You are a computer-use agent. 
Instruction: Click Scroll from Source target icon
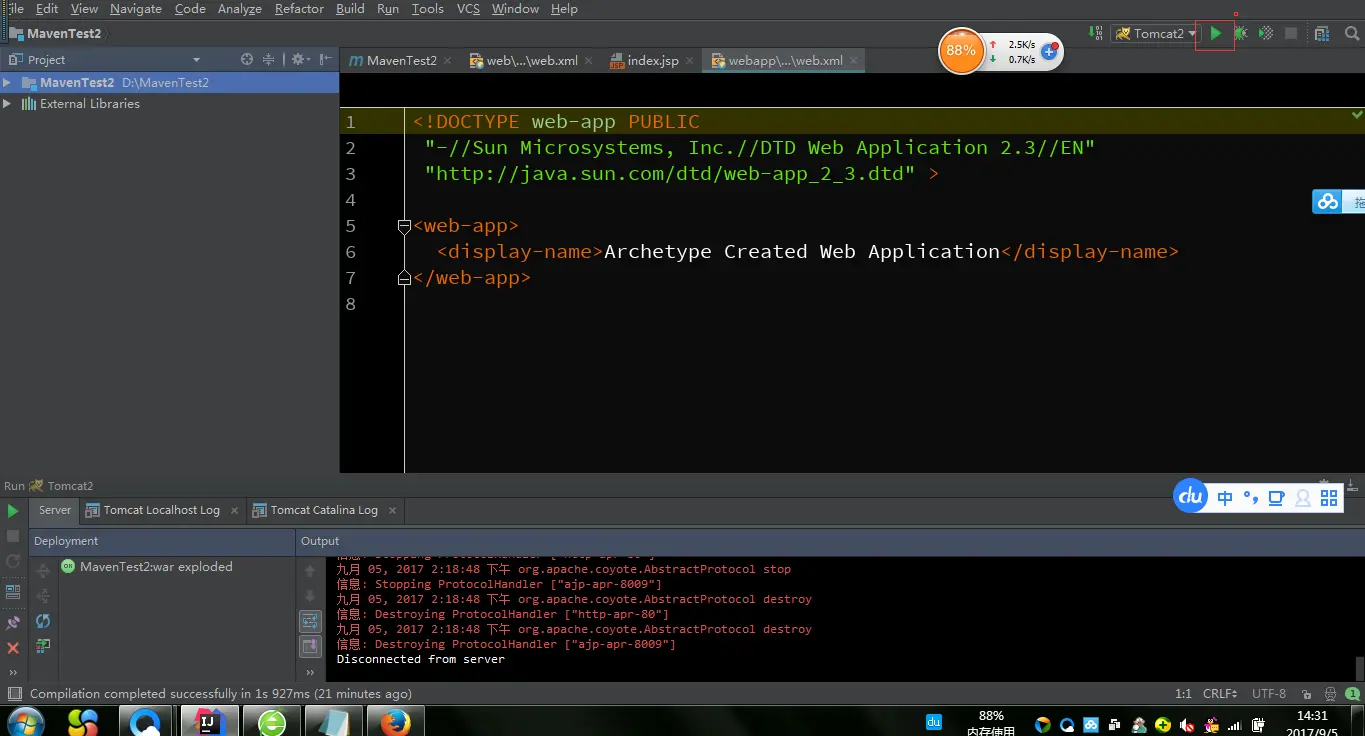tap(247, 60)
